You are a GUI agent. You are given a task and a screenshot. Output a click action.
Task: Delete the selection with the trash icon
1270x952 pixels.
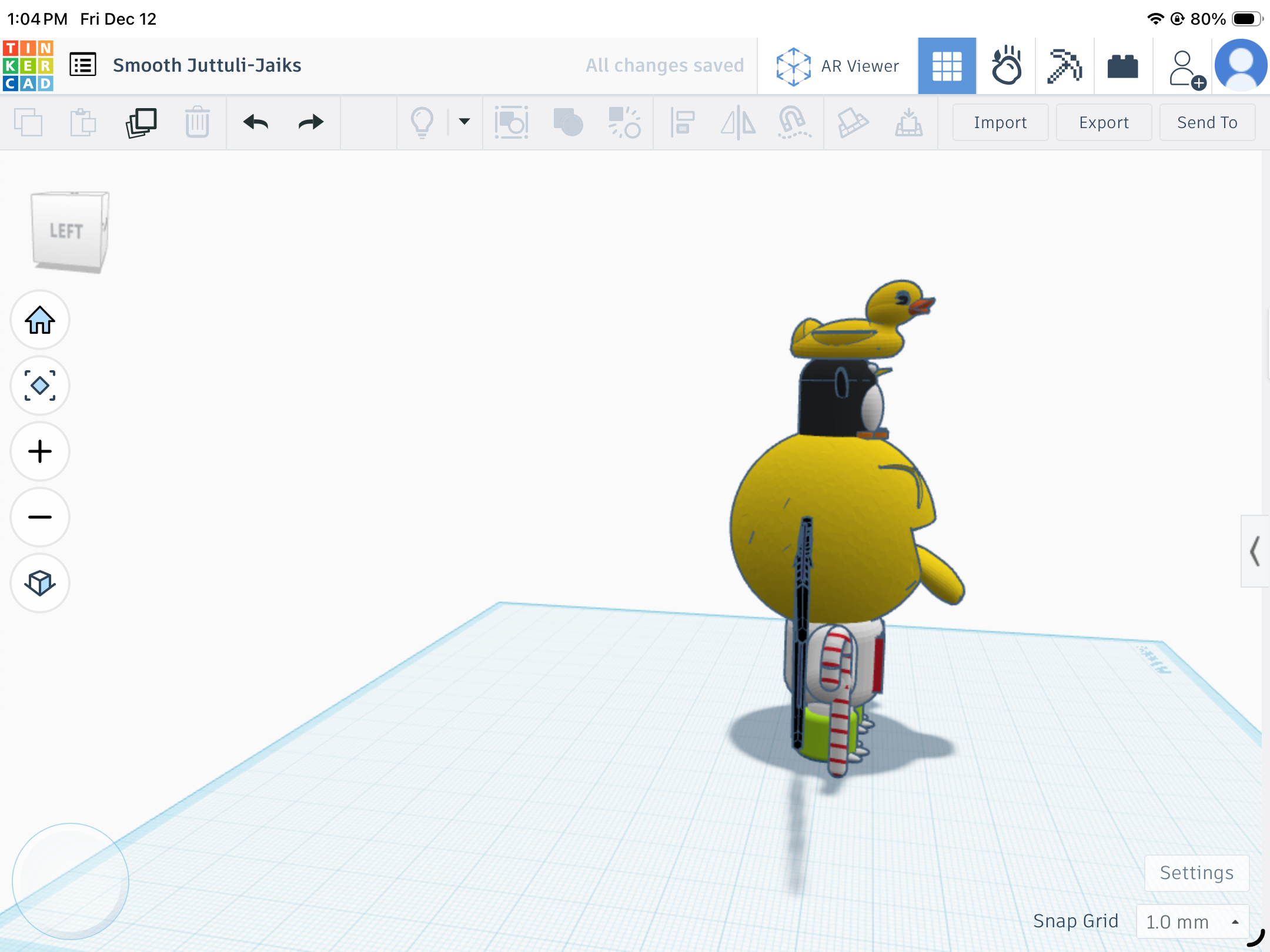[x=197, y=122]
